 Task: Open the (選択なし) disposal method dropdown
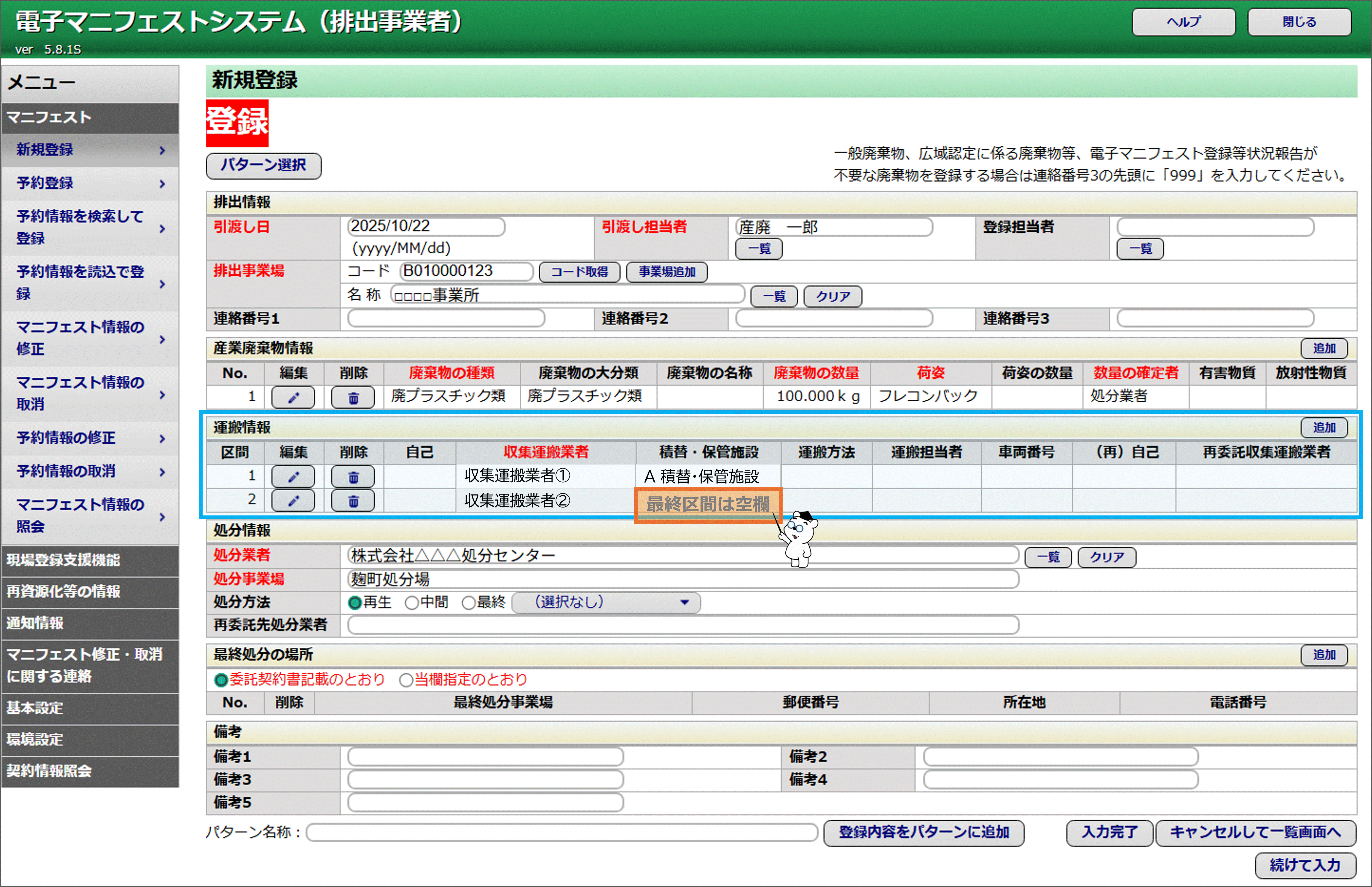point(606,603)
